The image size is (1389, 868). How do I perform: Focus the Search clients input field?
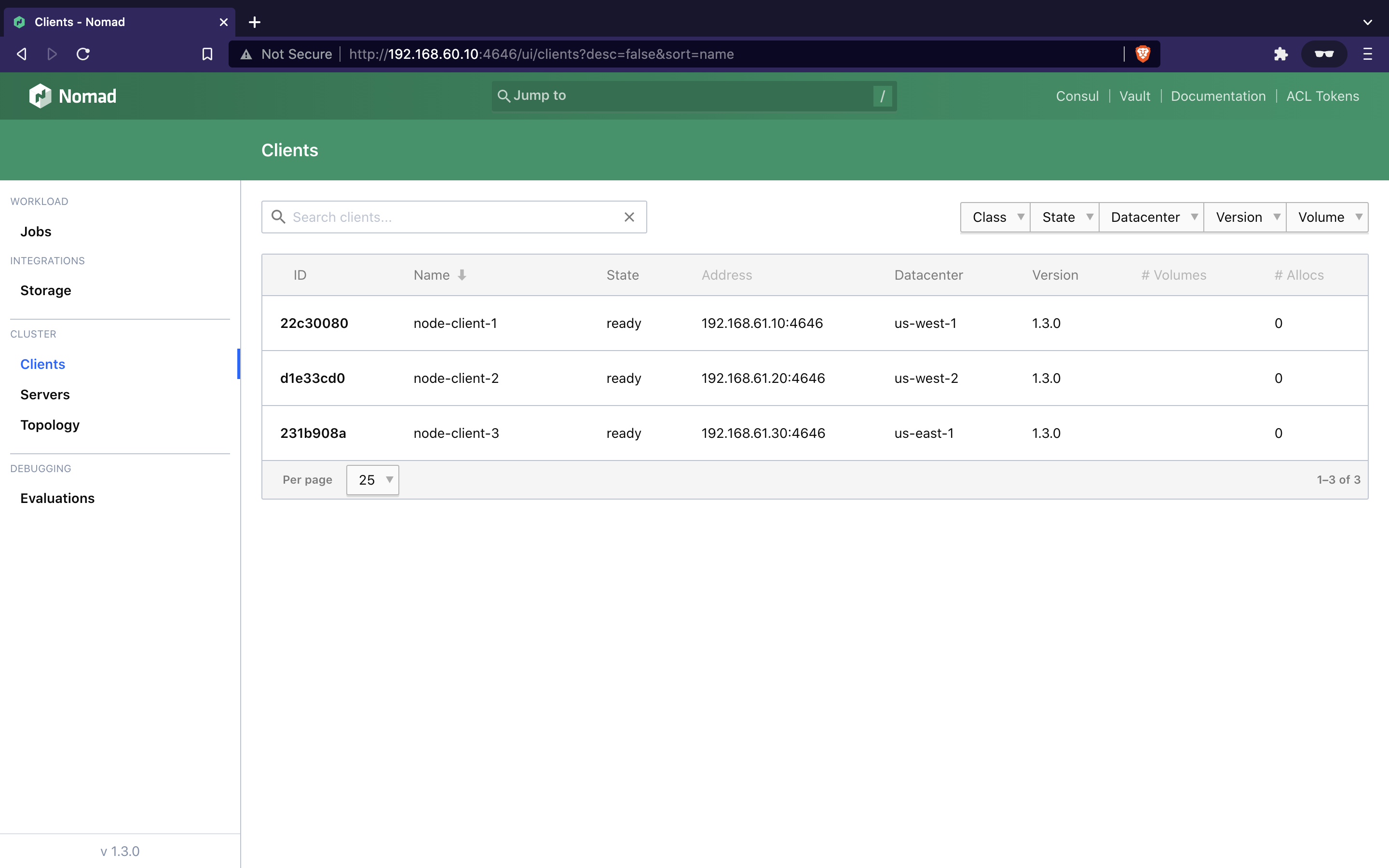click(453, 217)
